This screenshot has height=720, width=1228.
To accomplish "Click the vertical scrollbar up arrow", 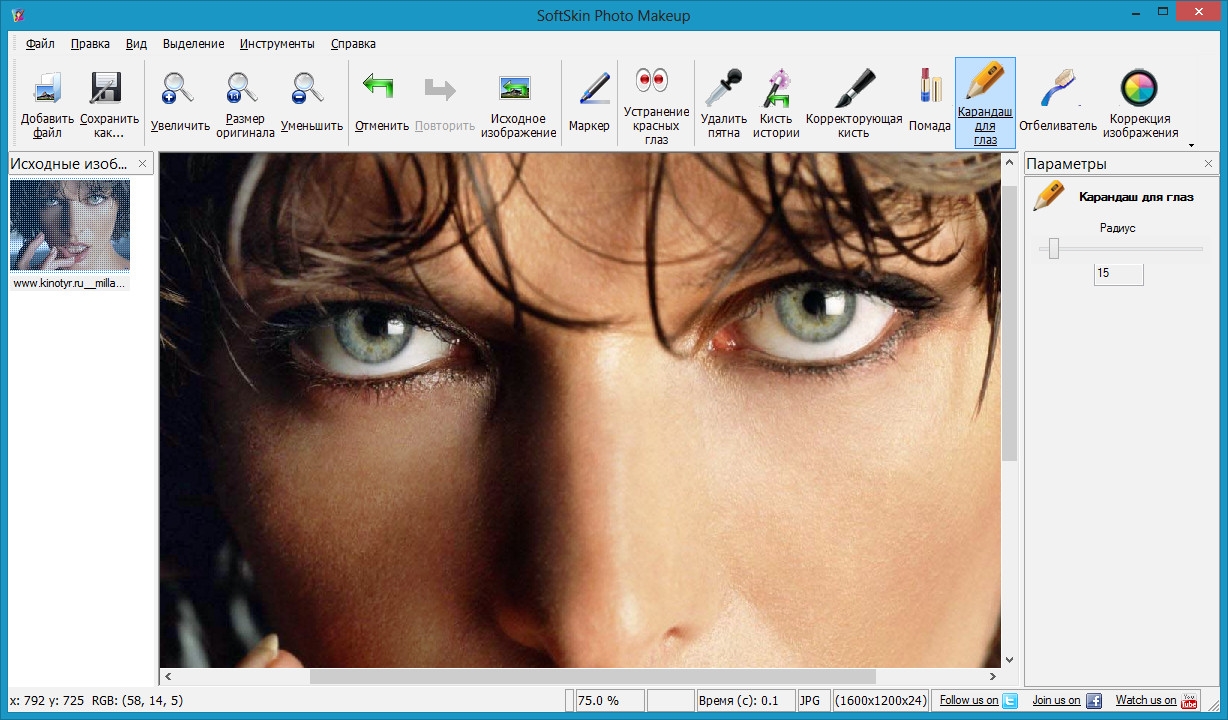I will [x=1009, y=162].
